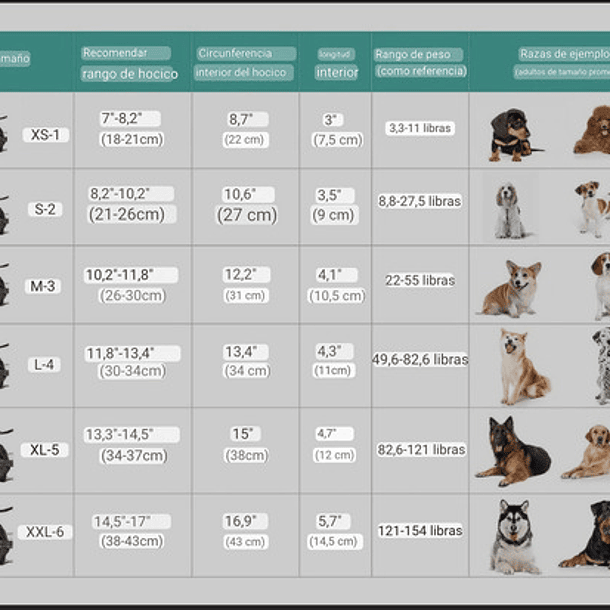Click the '(10,5 cm)' interior length value
Image resolution: width=610 pixels, height=610 pixels.
coord(337,296)
